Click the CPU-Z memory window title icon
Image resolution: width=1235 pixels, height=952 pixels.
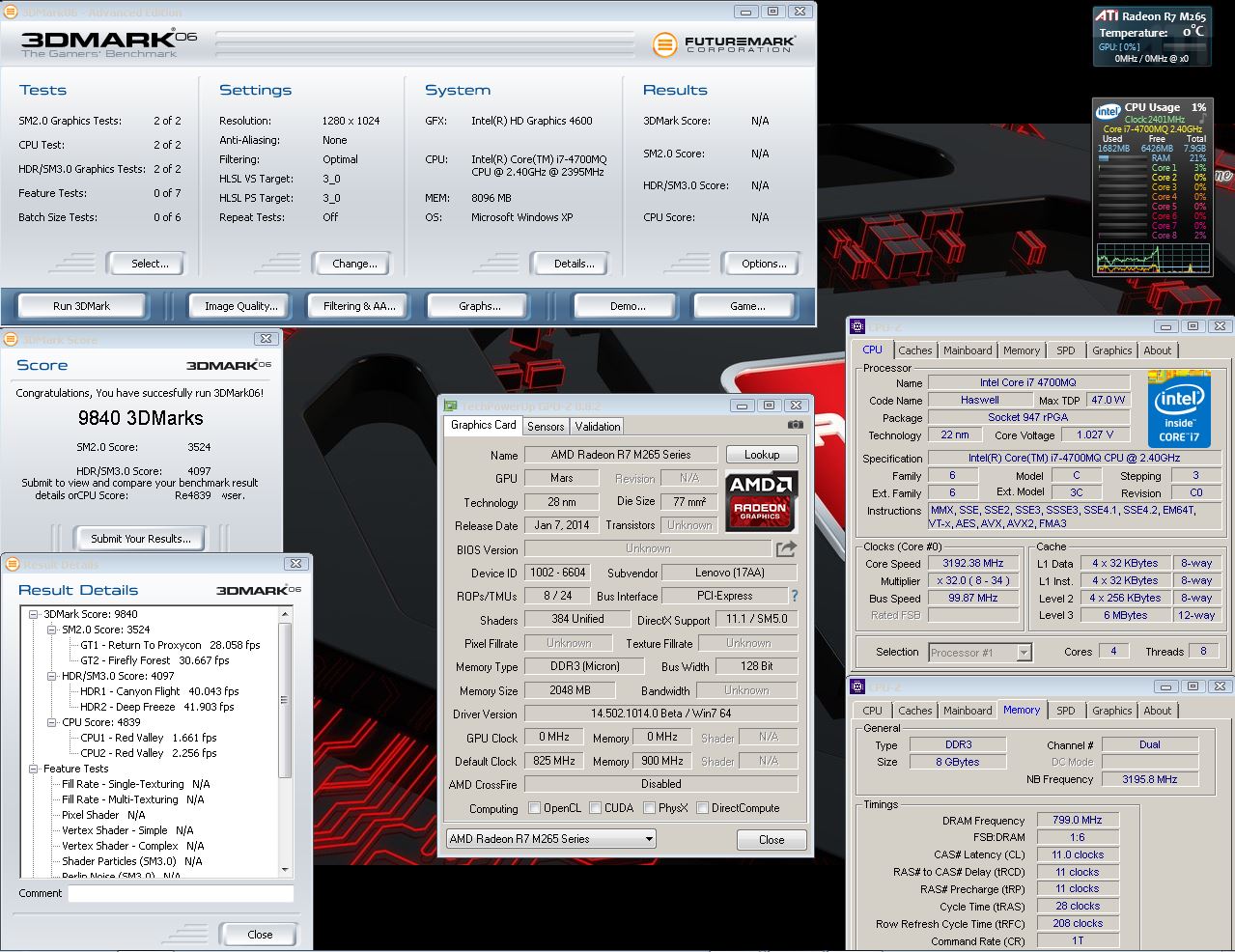tap(857, 686)
